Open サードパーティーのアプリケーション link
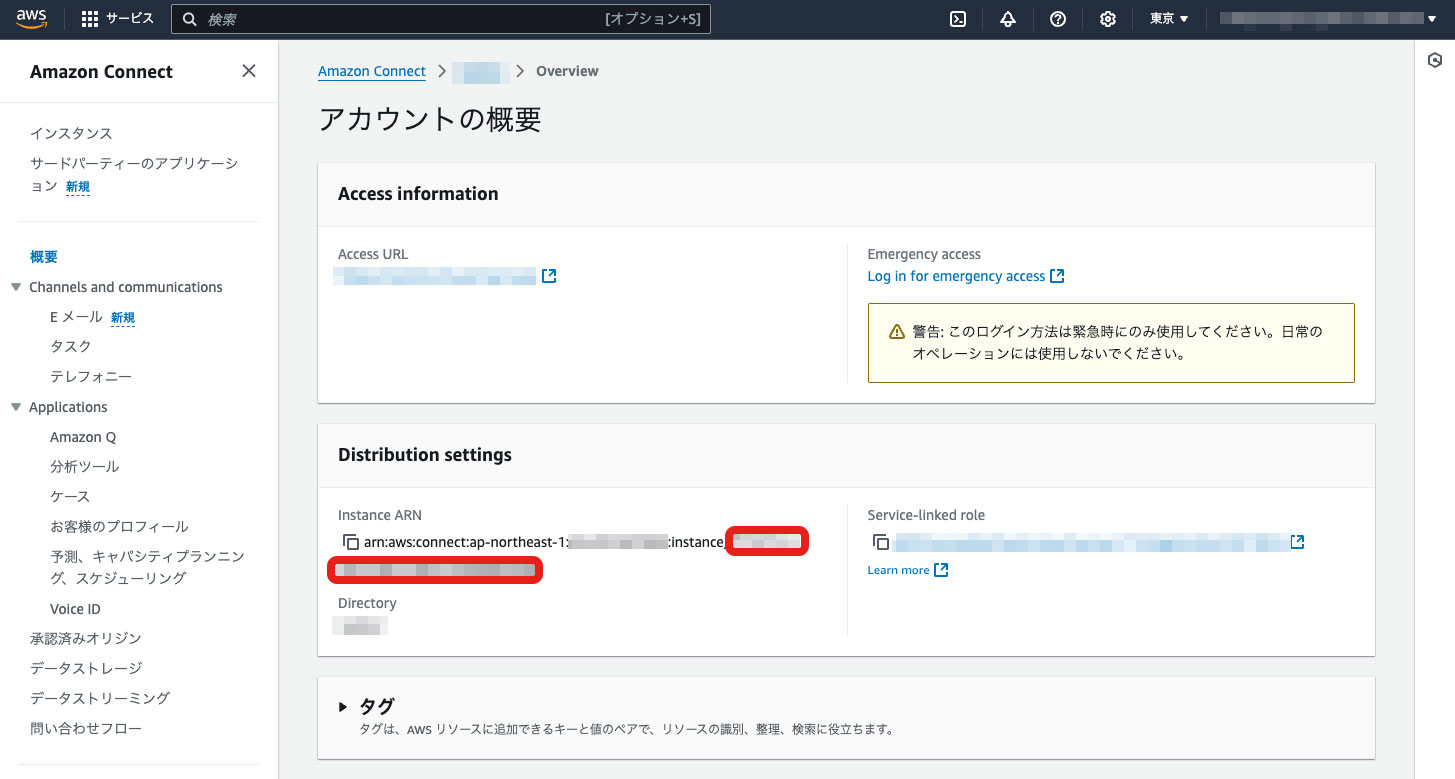This screenshot has width=1455, height=779. click(134, 174)
